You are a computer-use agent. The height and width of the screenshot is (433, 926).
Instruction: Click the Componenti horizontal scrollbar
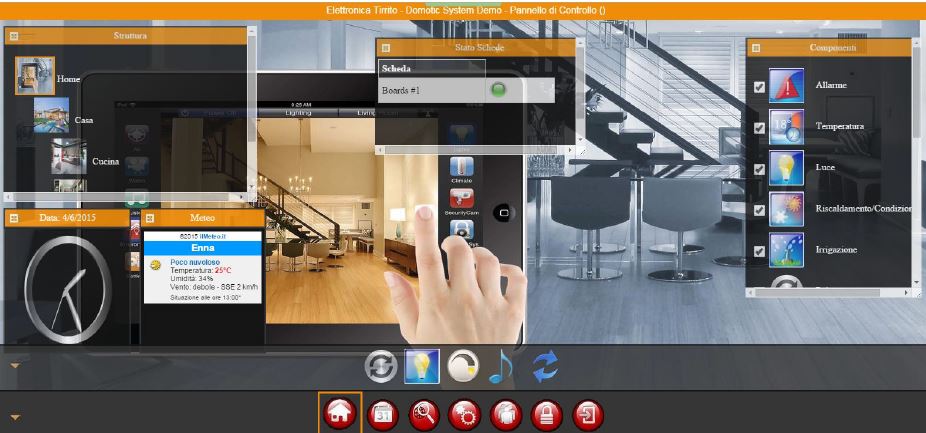(829, 292)
